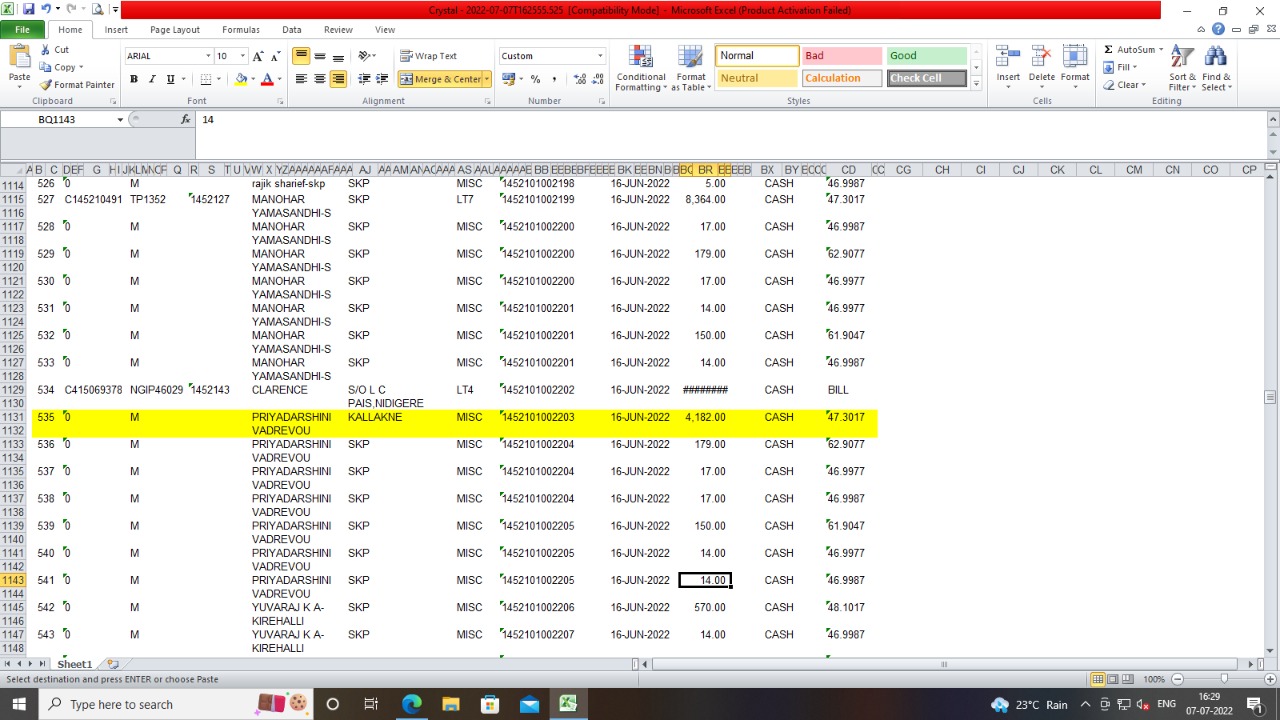Toggle Align Text Left

point(301,79)
